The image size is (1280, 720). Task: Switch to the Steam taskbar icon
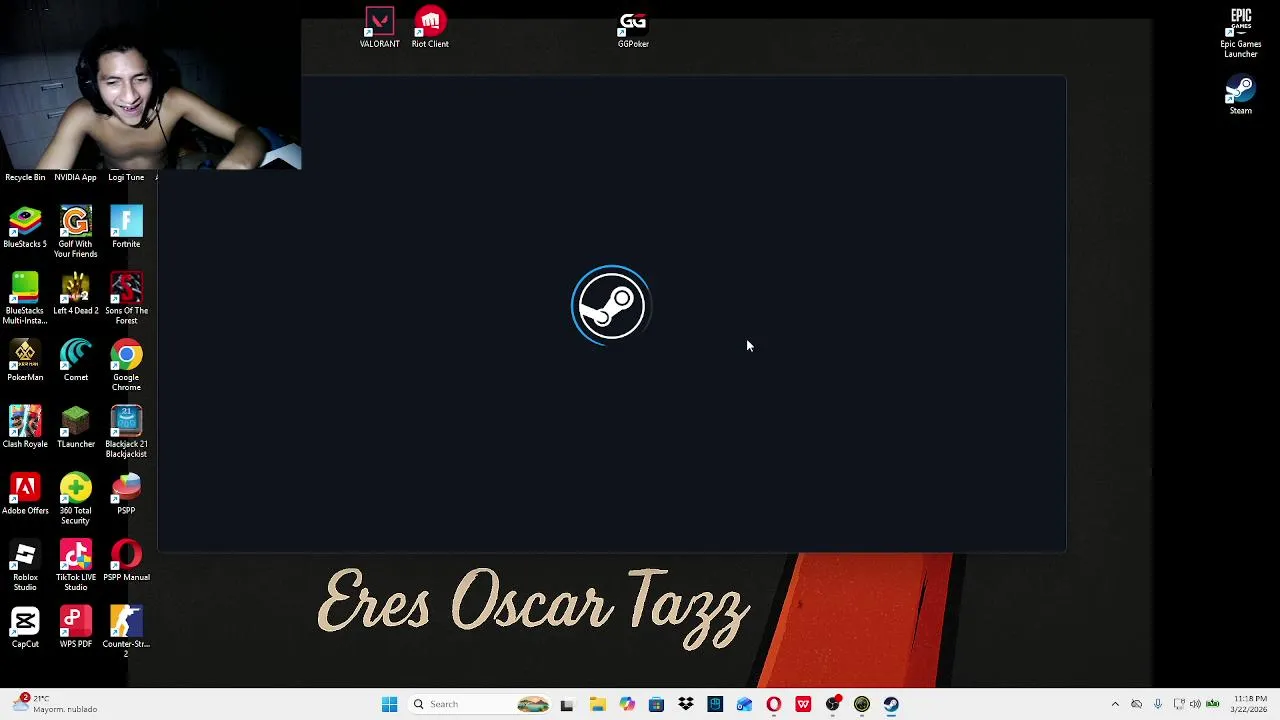click(892, 704)
